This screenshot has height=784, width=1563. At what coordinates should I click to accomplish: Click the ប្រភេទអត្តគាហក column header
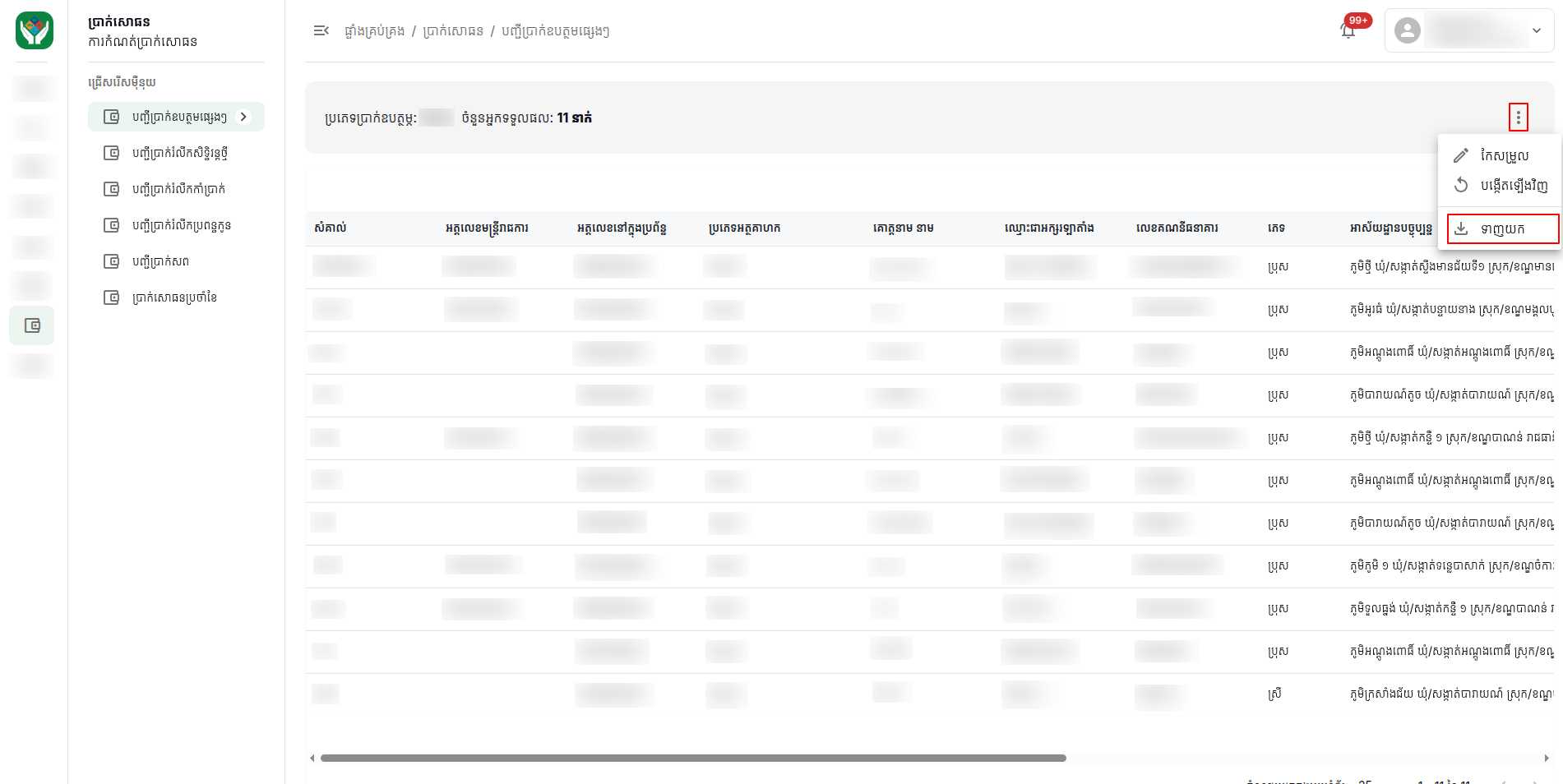(x=745, y=228)
